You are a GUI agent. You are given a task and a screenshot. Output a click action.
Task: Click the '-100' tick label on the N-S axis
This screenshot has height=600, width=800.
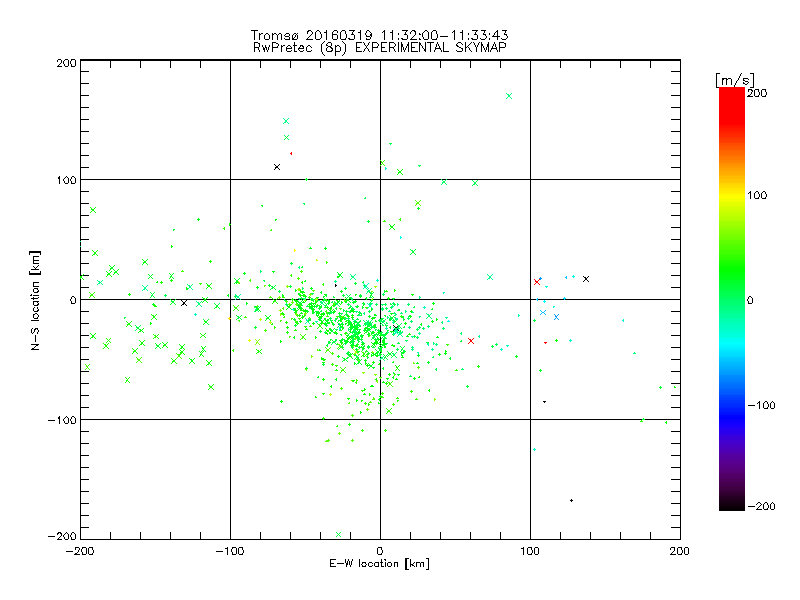[62, 420]
